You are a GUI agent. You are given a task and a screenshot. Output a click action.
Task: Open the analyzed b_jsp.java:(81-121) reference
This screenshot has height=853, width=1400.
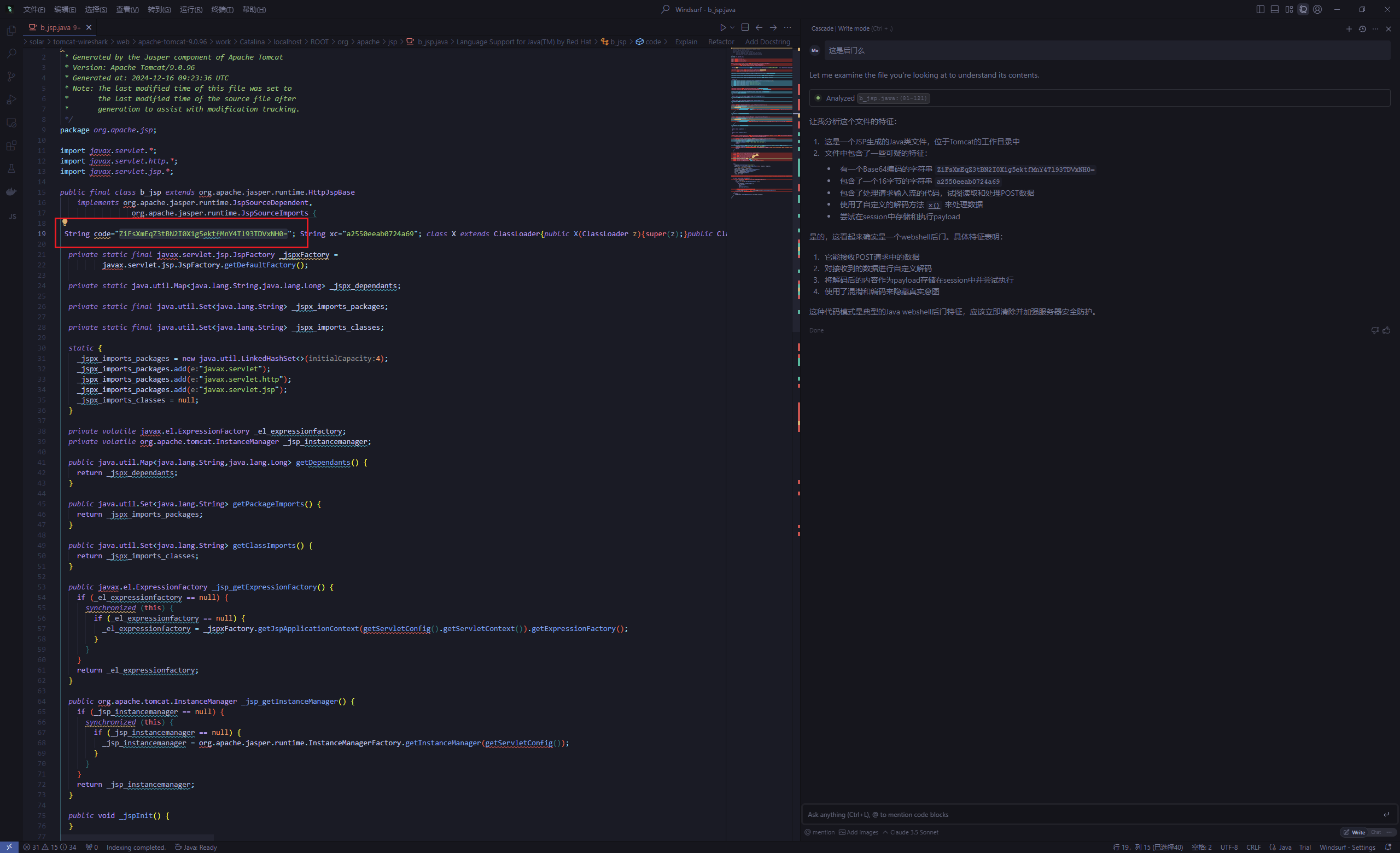pos(893,98)
